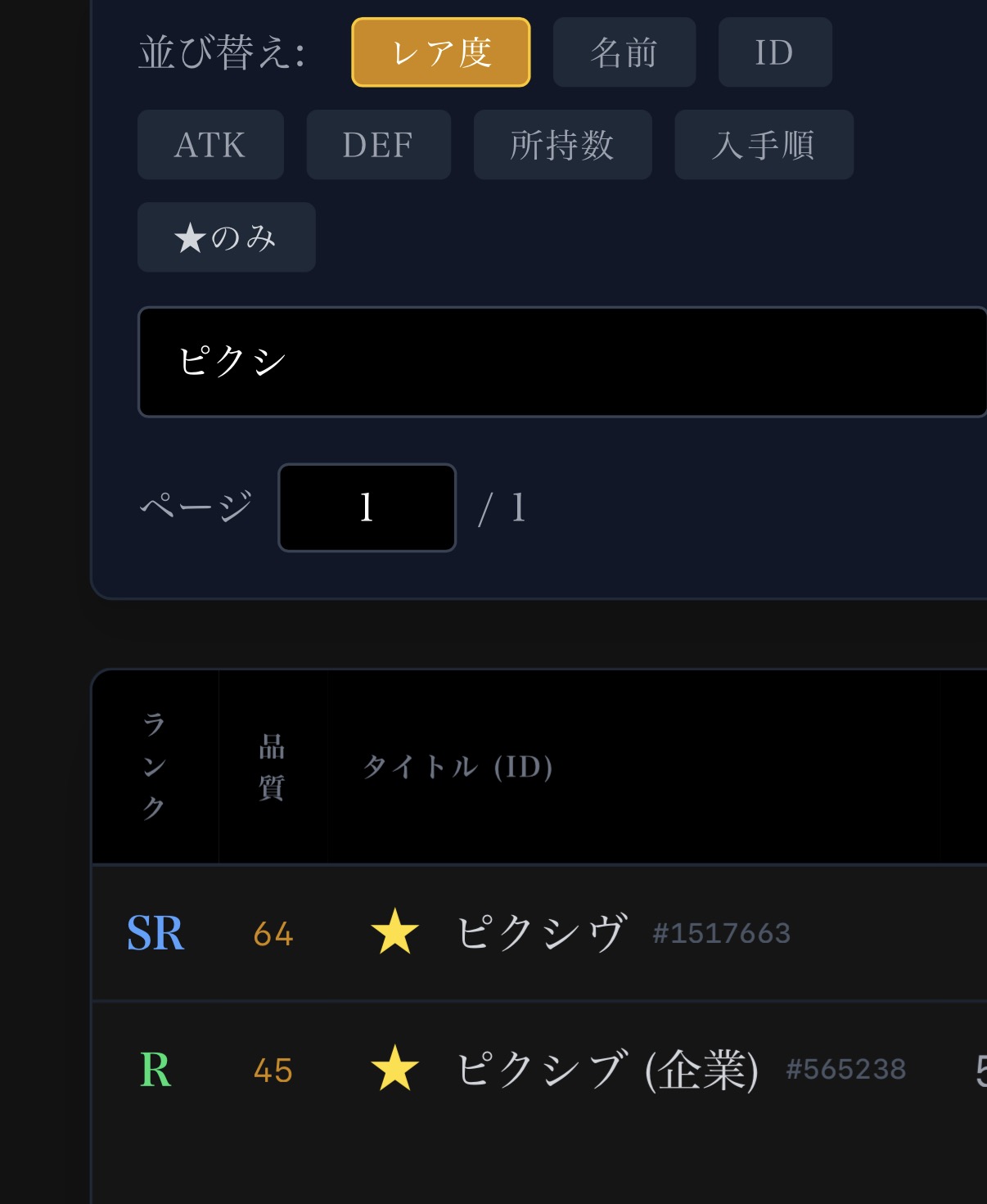Toggle the star on ピクシブ (企業) row
The image size is (987, 1204).
394,1069
